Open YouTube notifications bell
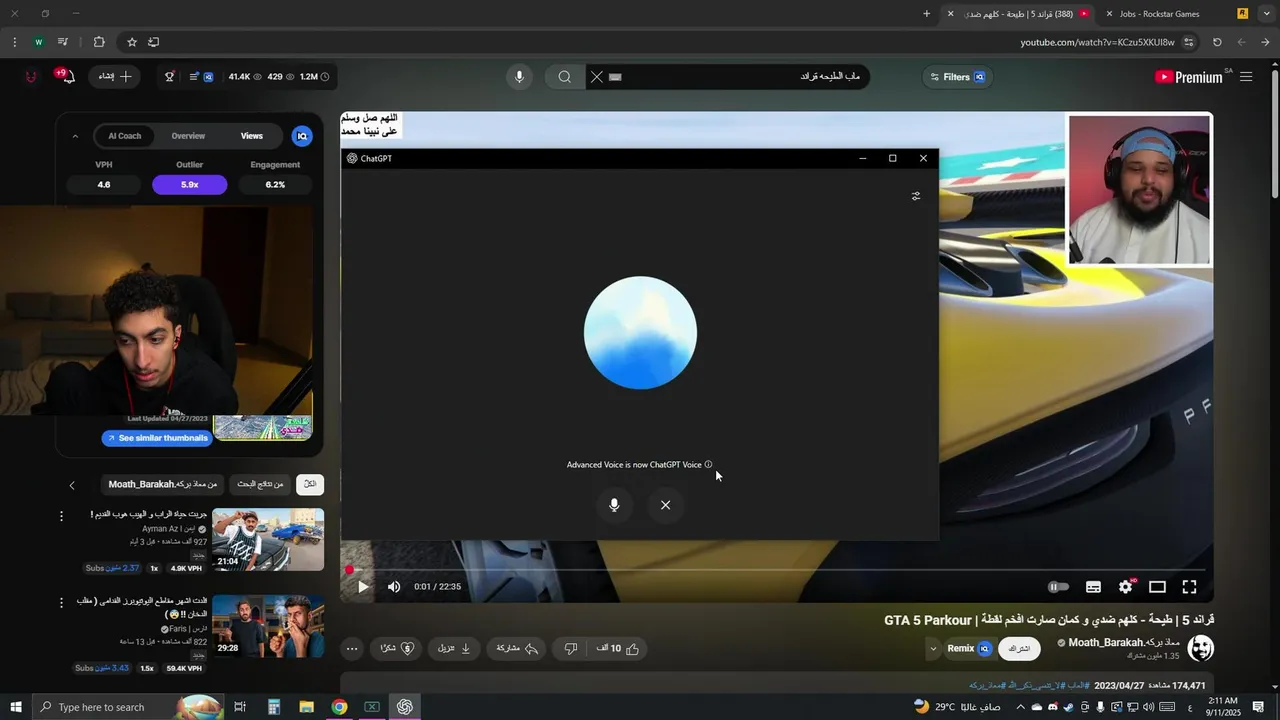This screenshot has height=720, width=1280. click(x=66, y=76)
